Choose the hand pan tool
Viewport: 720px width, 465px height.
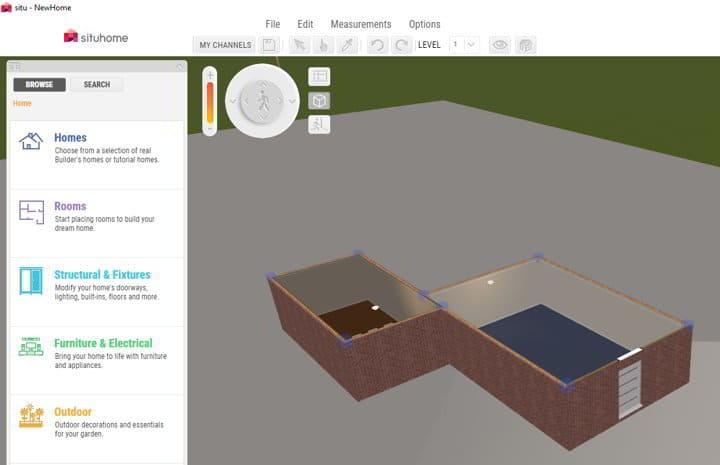(x=322, y=45)
